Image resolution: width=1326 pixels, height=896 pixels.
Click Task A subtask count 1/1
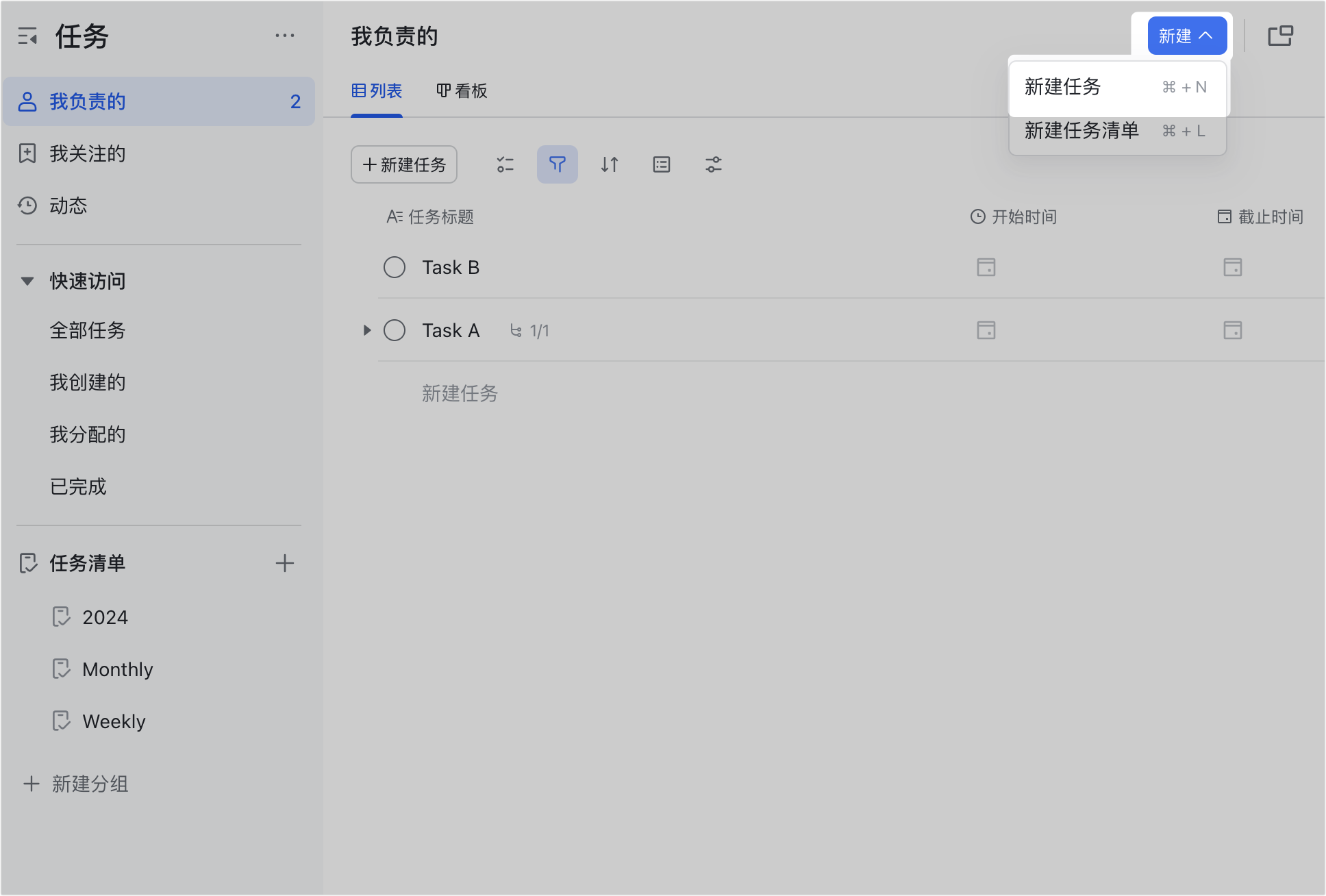tap(530, 331)
